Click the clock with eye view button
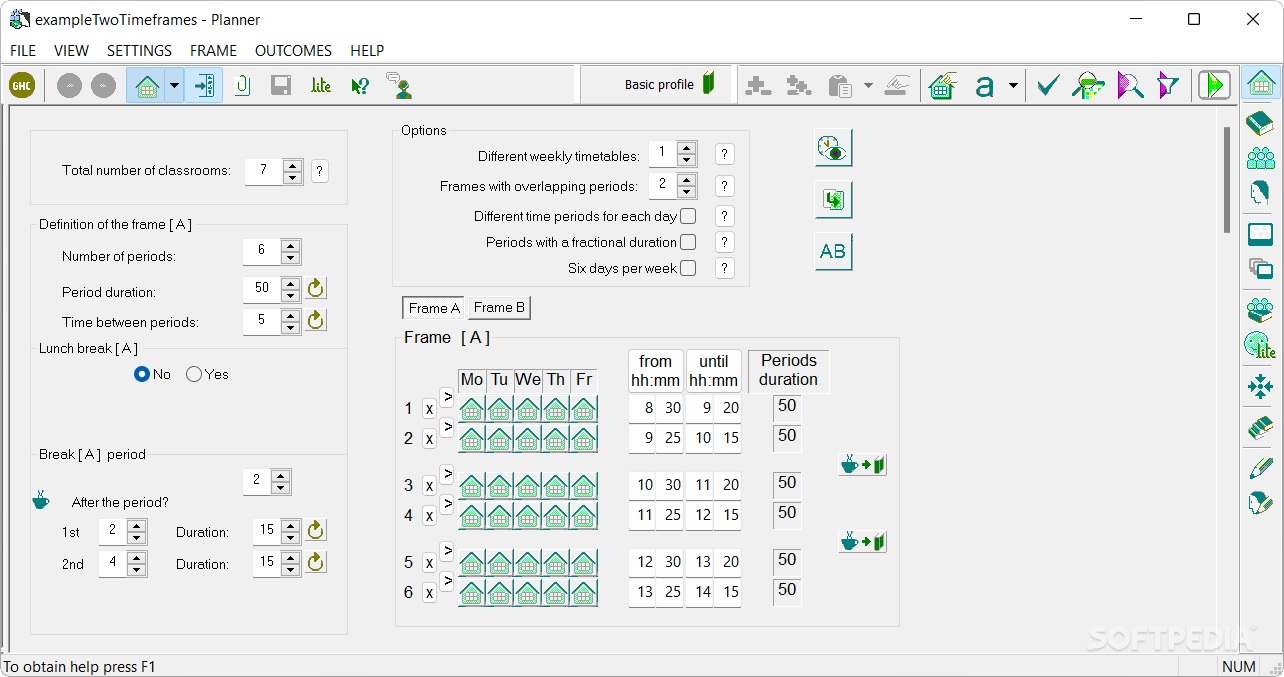The width and height of the screenshot is (1284, 677). pos(833,148)
